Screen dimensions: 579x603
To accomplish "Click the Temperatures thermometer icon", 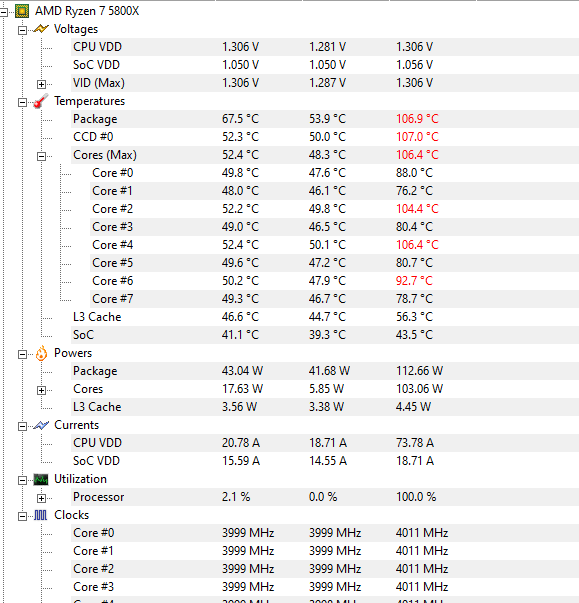I will [x=41, y=101].
